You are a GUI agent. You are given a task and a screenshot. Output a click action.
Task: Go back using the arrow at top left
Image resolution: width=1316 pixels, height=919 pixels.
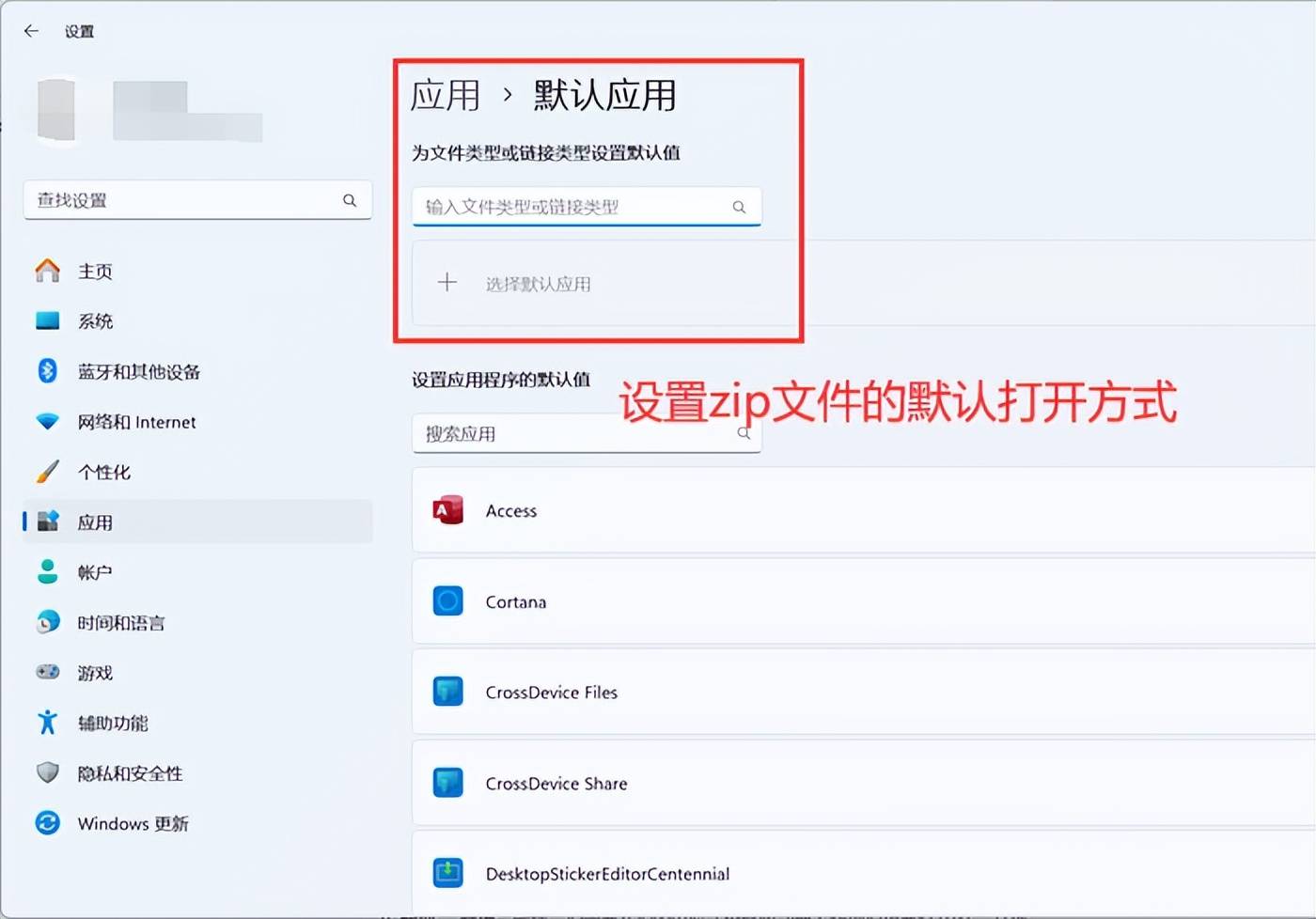click(x=31, y=30)
